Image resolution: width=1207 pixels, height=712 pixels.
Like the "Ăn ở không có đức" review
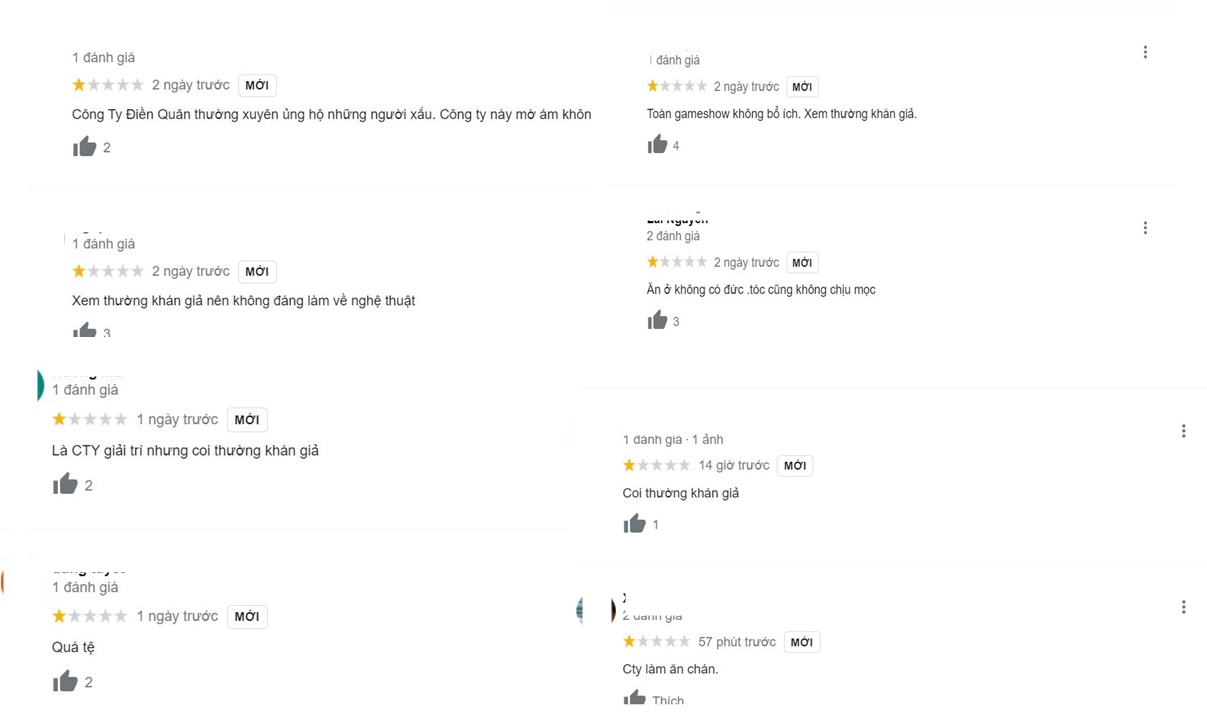tap(657, 321)
